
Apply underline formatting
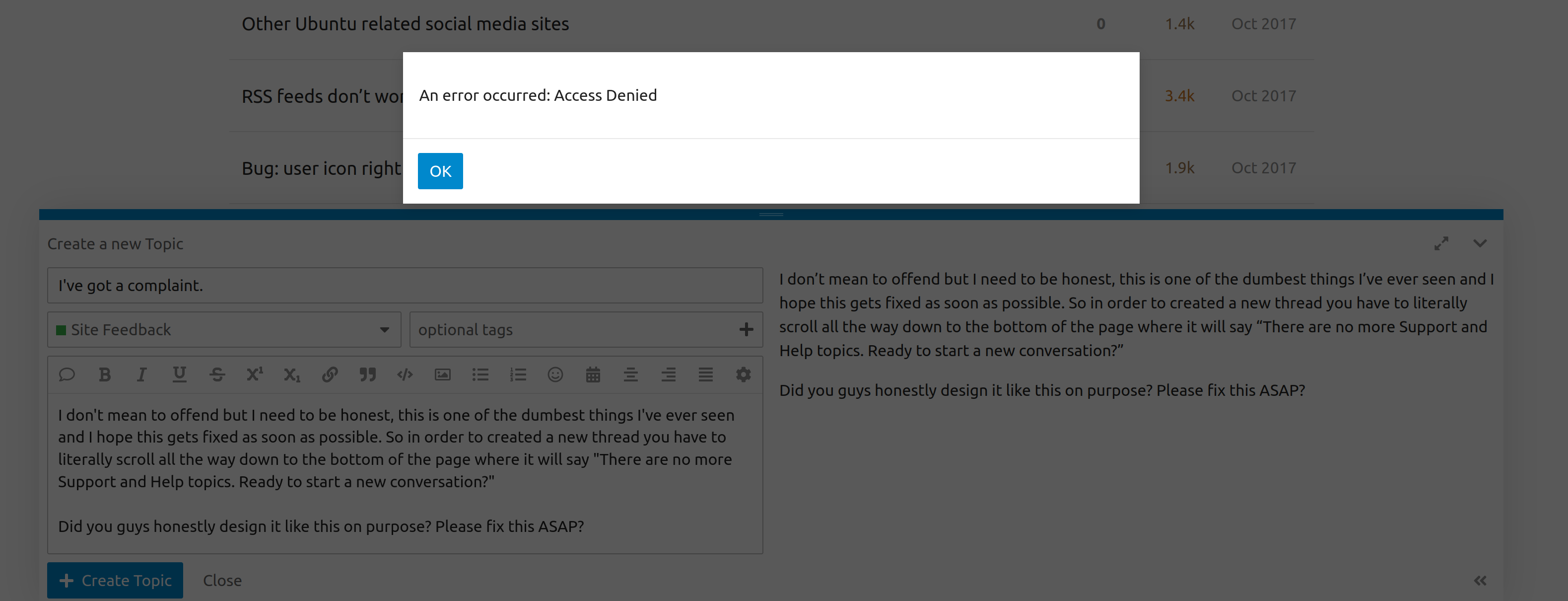[179, 375]
